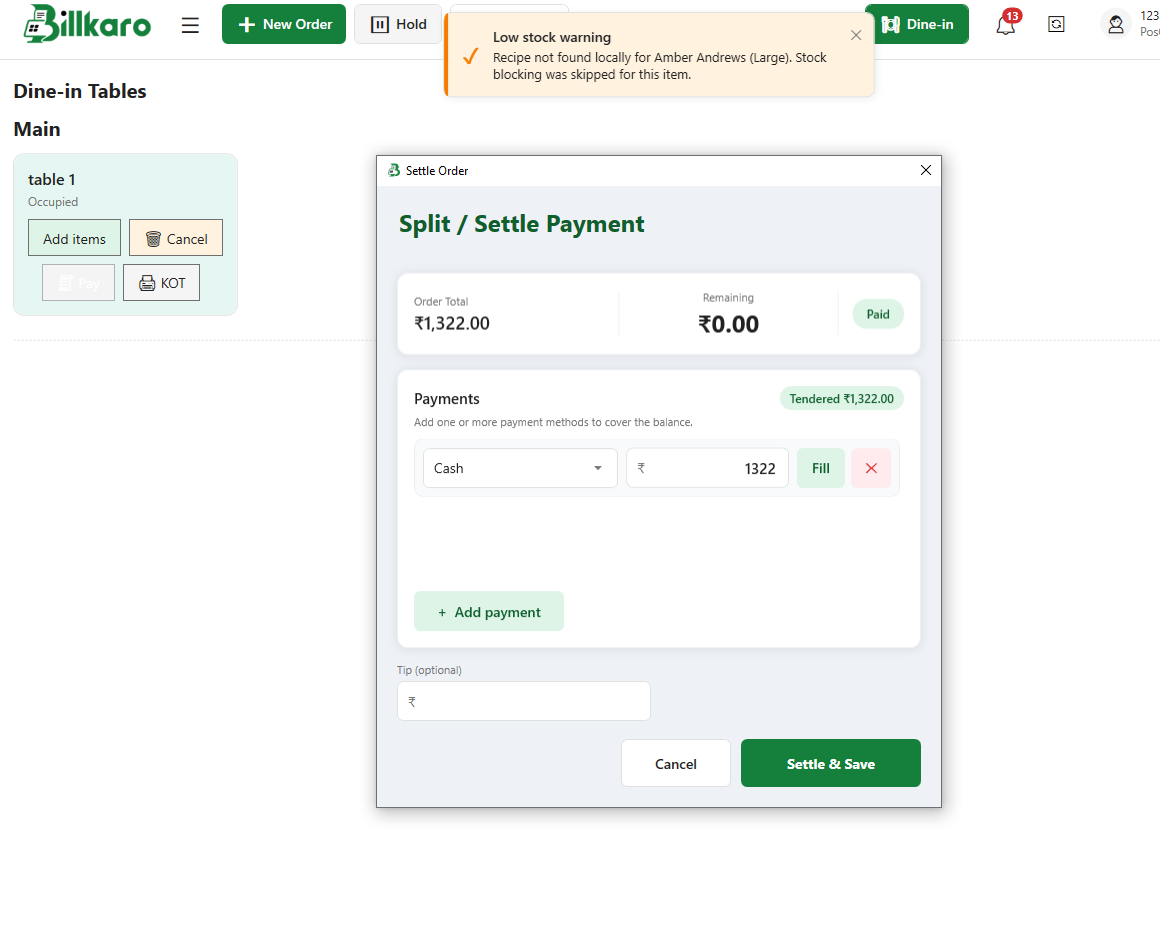Fill remaining balance with the Fill button

click(820, 468)
